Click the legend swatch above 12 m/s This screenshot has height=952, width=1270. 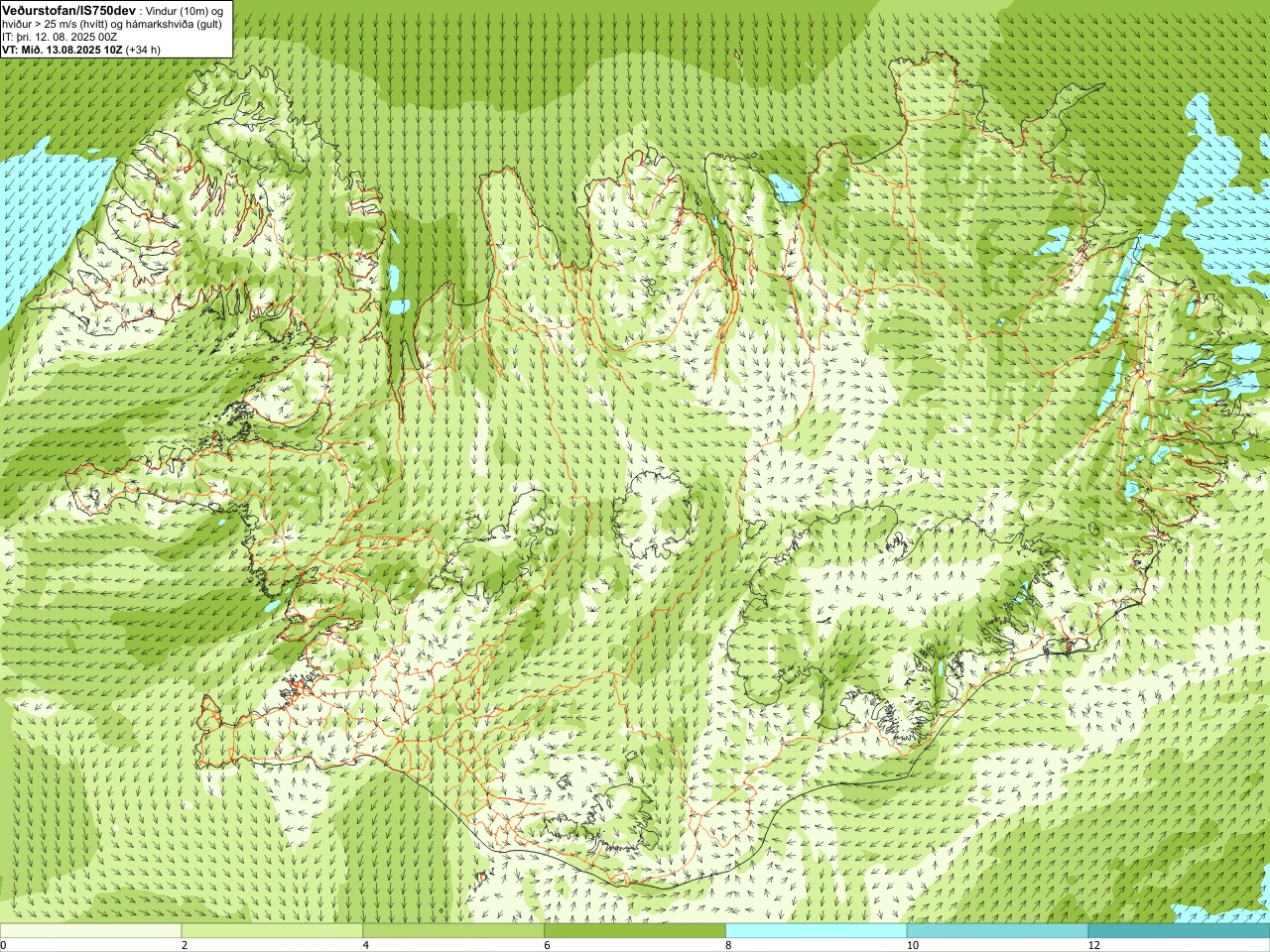click(x=1179, y=931)
